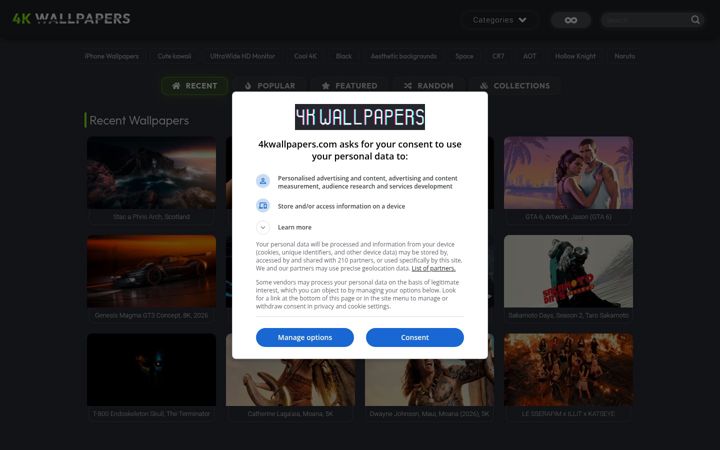
Task: Click the Manage options button
Action: (305, 338)
